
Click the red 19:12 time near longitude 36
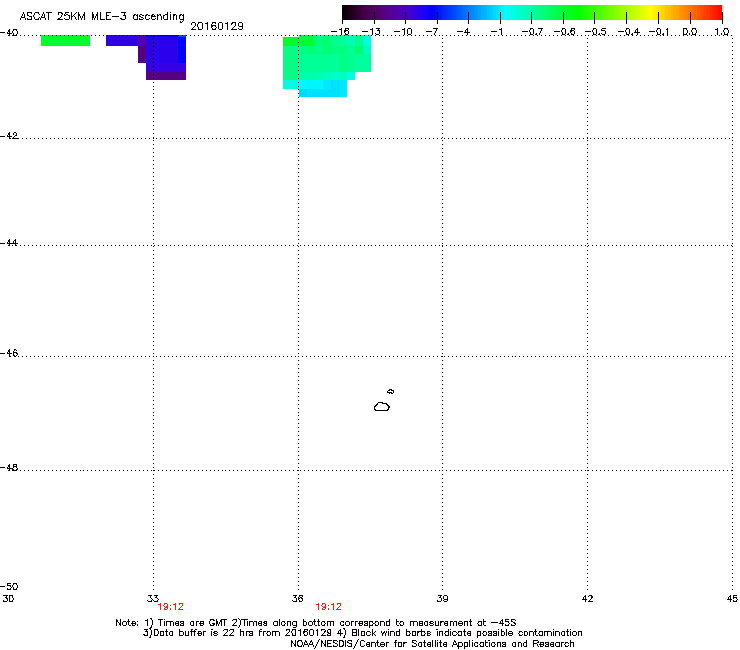[x=328, y=607]
